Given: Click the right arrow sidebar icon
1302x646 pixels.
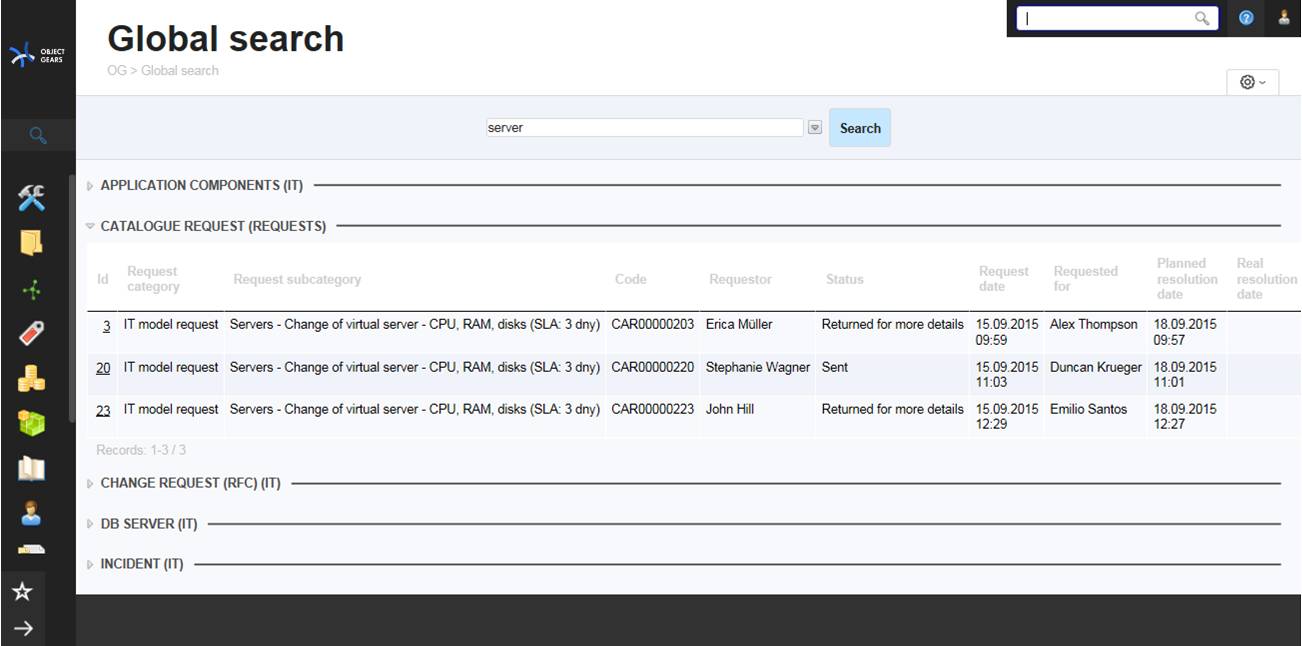Looking at the screenshot, I should tap(23, 628).
